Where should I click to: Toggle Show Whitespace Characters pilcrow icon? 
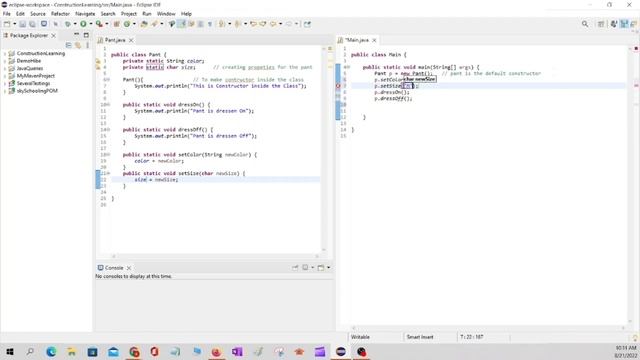tap(210, 24)
